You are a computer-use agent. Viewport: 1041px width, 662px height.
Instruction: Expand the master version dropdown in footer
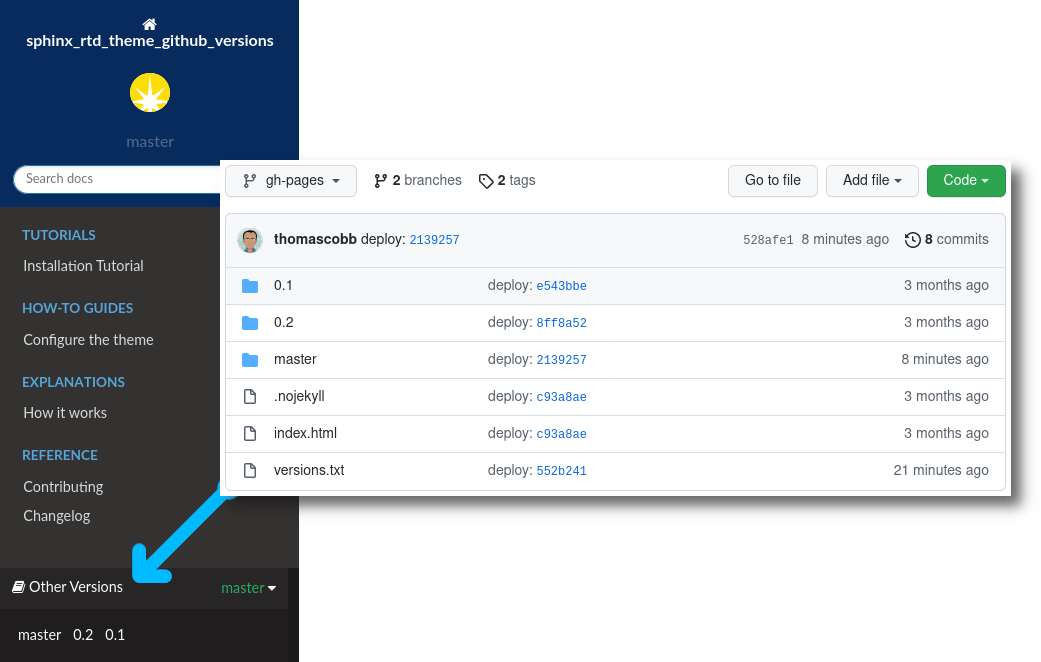coord(247,587)
